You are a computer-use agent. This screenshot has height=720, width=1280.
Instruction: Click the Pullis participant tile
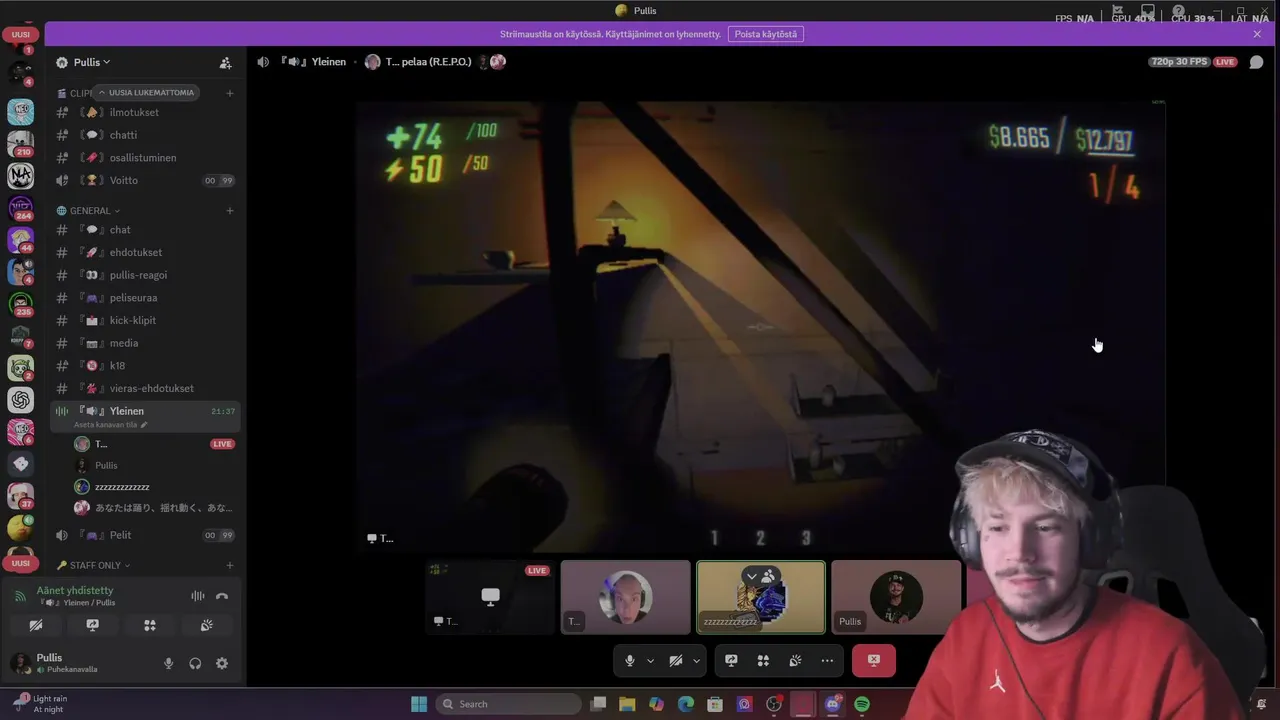pyautogui.click(x=896, y=597)
